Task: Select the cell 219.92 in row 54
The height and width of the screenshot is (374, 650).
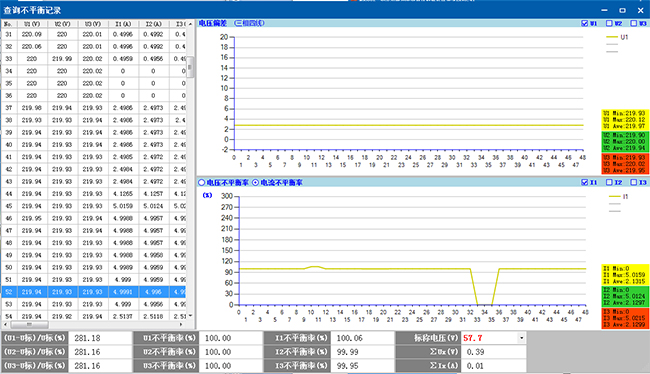Action: [62, 316]
